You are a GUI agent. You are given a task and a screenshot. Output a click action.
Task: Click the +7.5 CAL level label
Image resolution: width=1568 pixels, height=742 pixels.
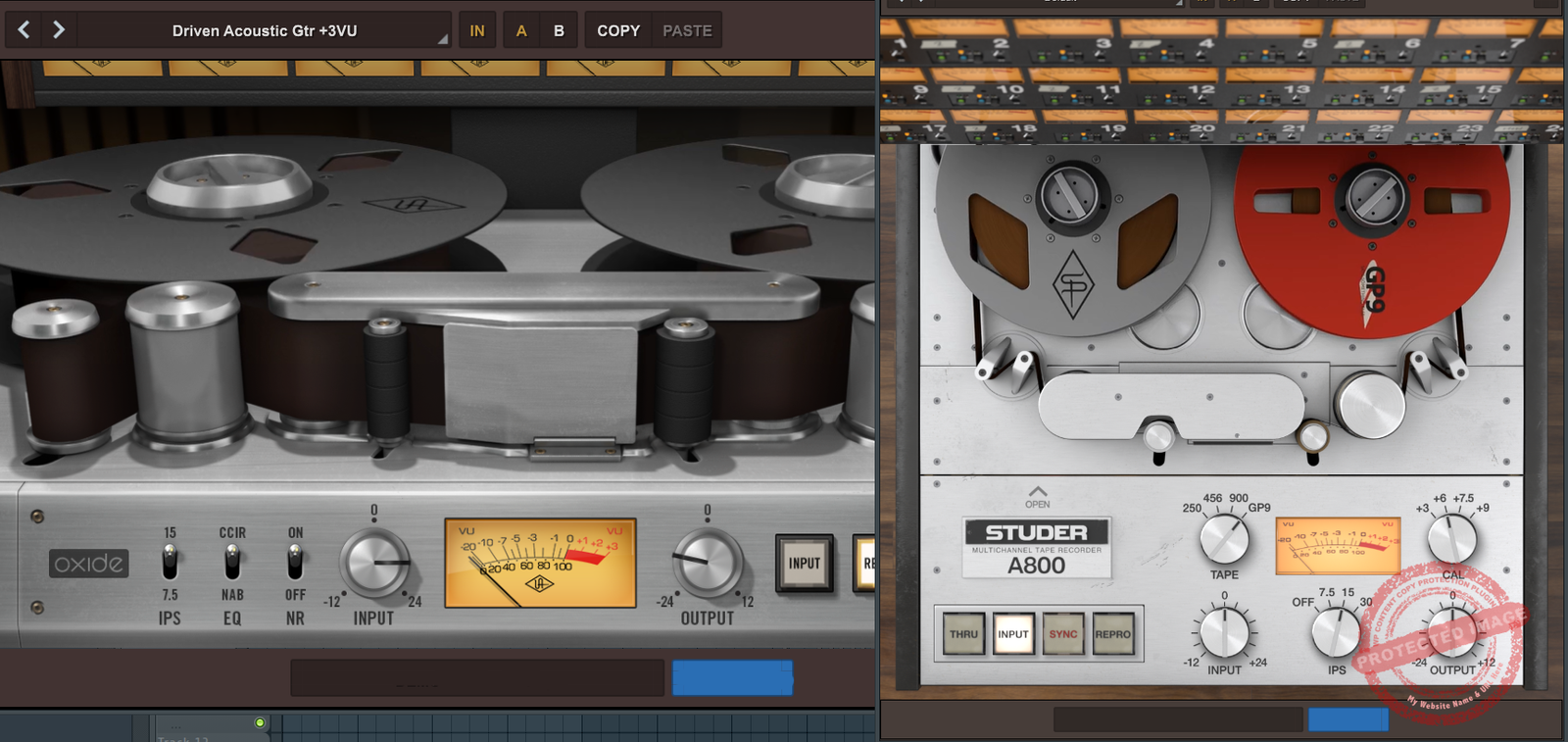1463,498
